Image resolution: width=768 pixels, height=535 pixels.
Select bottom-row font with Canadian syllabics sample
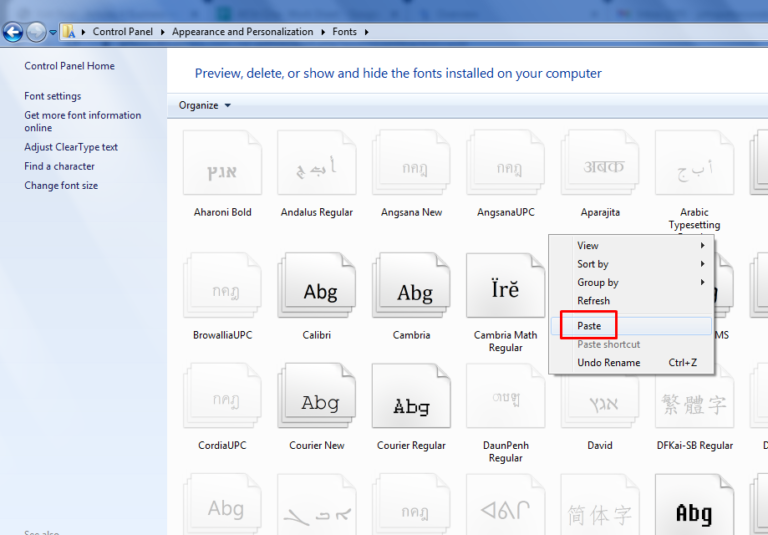coord(506,505)
